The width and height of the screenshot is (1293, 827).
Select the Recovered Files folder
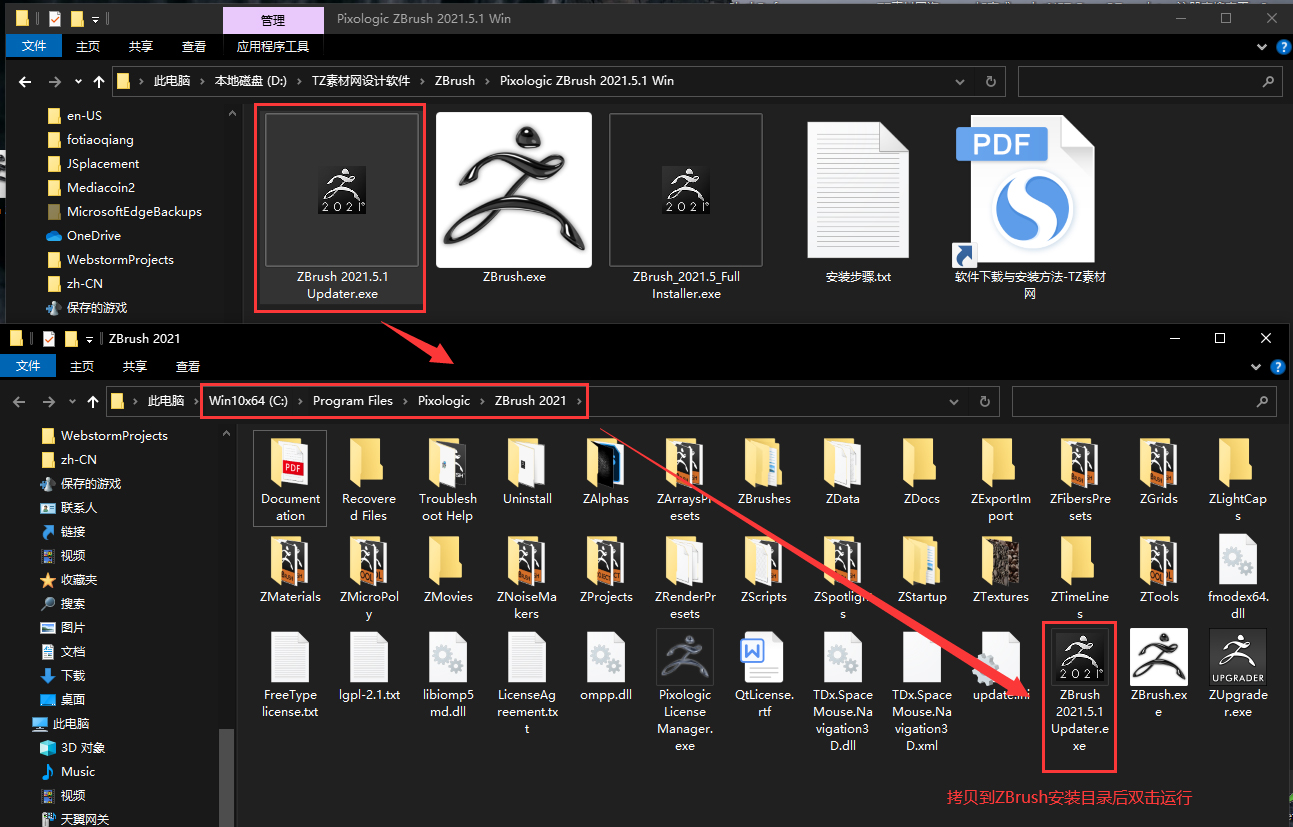[369, 480]
